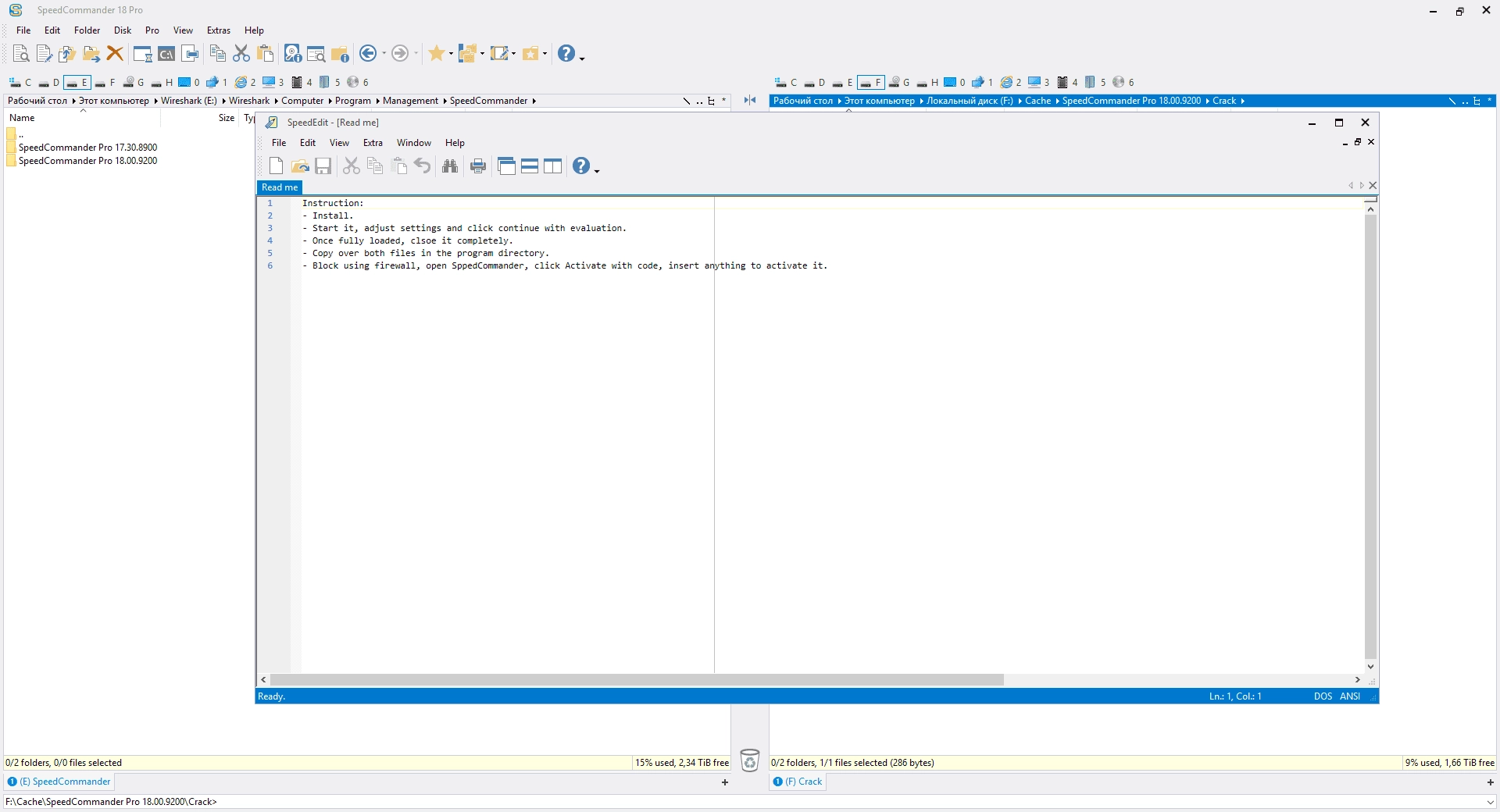
Task: Add new folder tab with left panel plus
Action: pos(725,782)
